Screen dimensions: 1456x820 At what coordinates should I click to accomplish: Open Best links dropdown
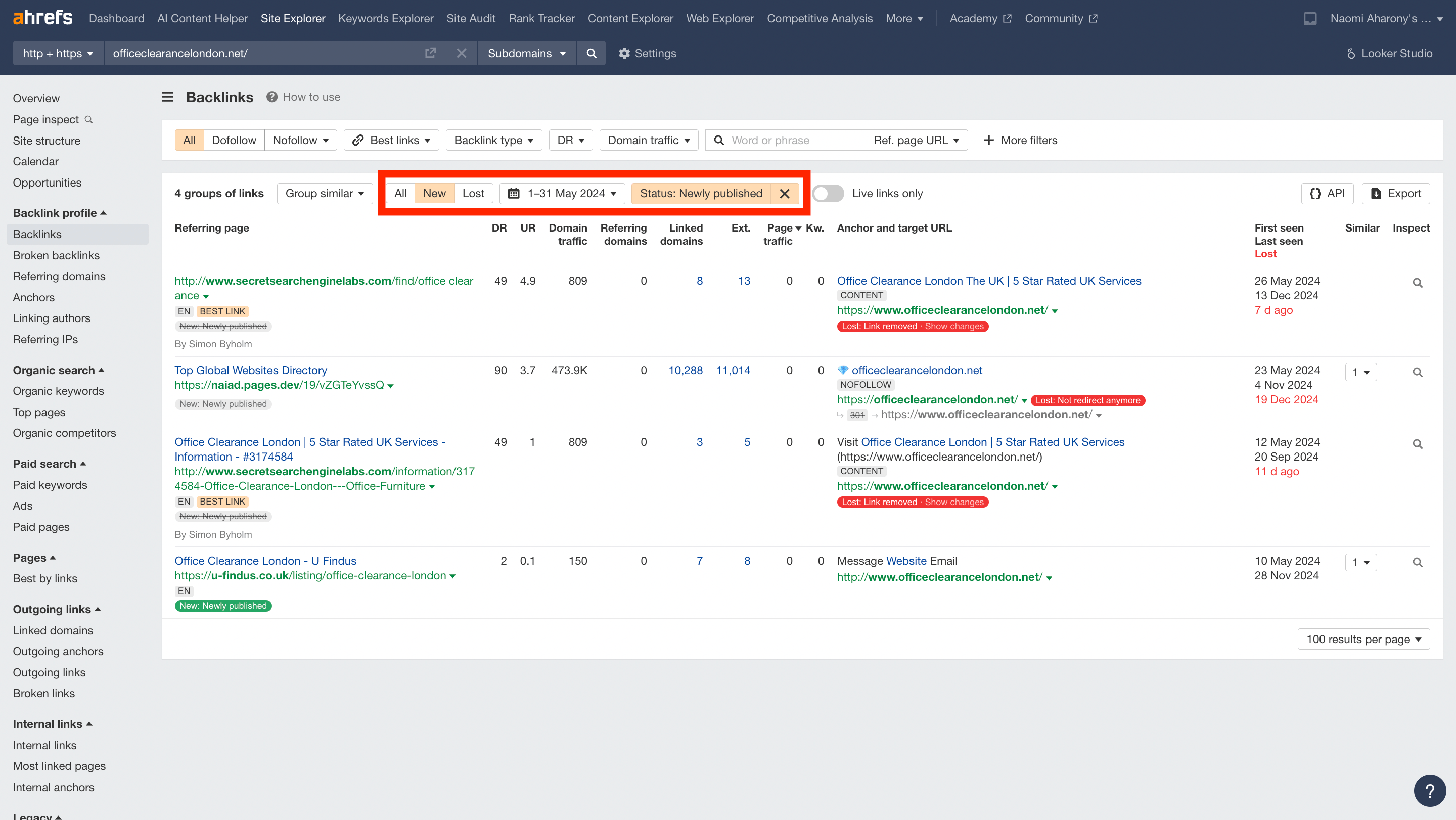[391, 140]
